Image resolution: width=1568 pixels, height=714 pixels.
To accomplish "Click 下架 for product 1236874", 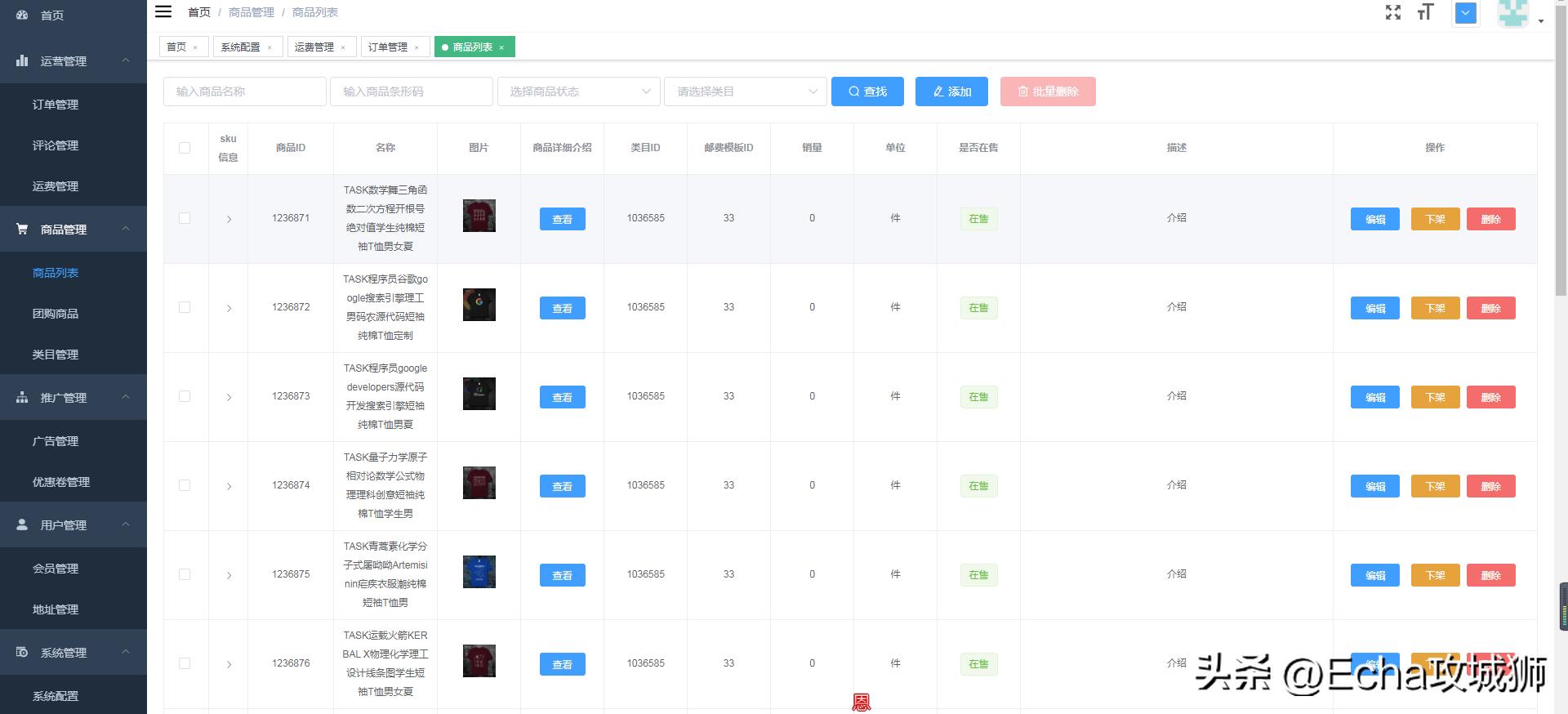I will point(1435,486).
